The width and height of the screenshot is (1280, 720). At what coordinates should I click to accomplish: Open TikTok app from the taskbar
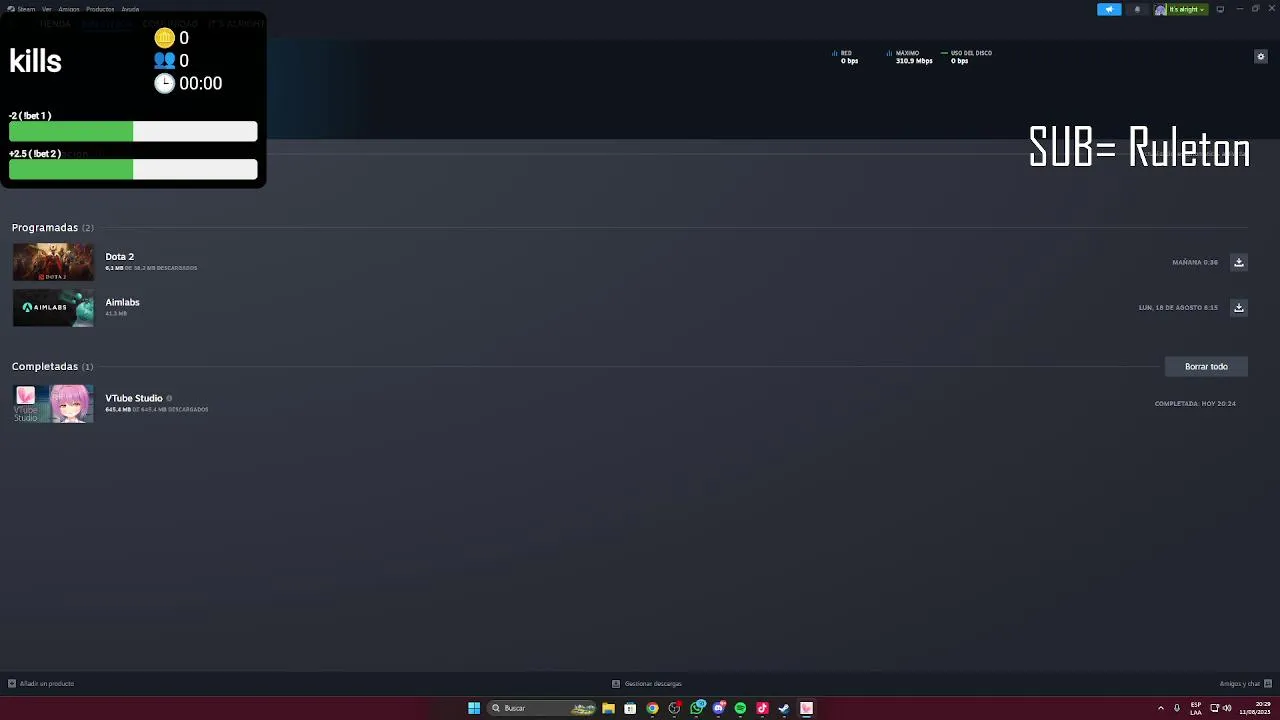pos(762,708)
